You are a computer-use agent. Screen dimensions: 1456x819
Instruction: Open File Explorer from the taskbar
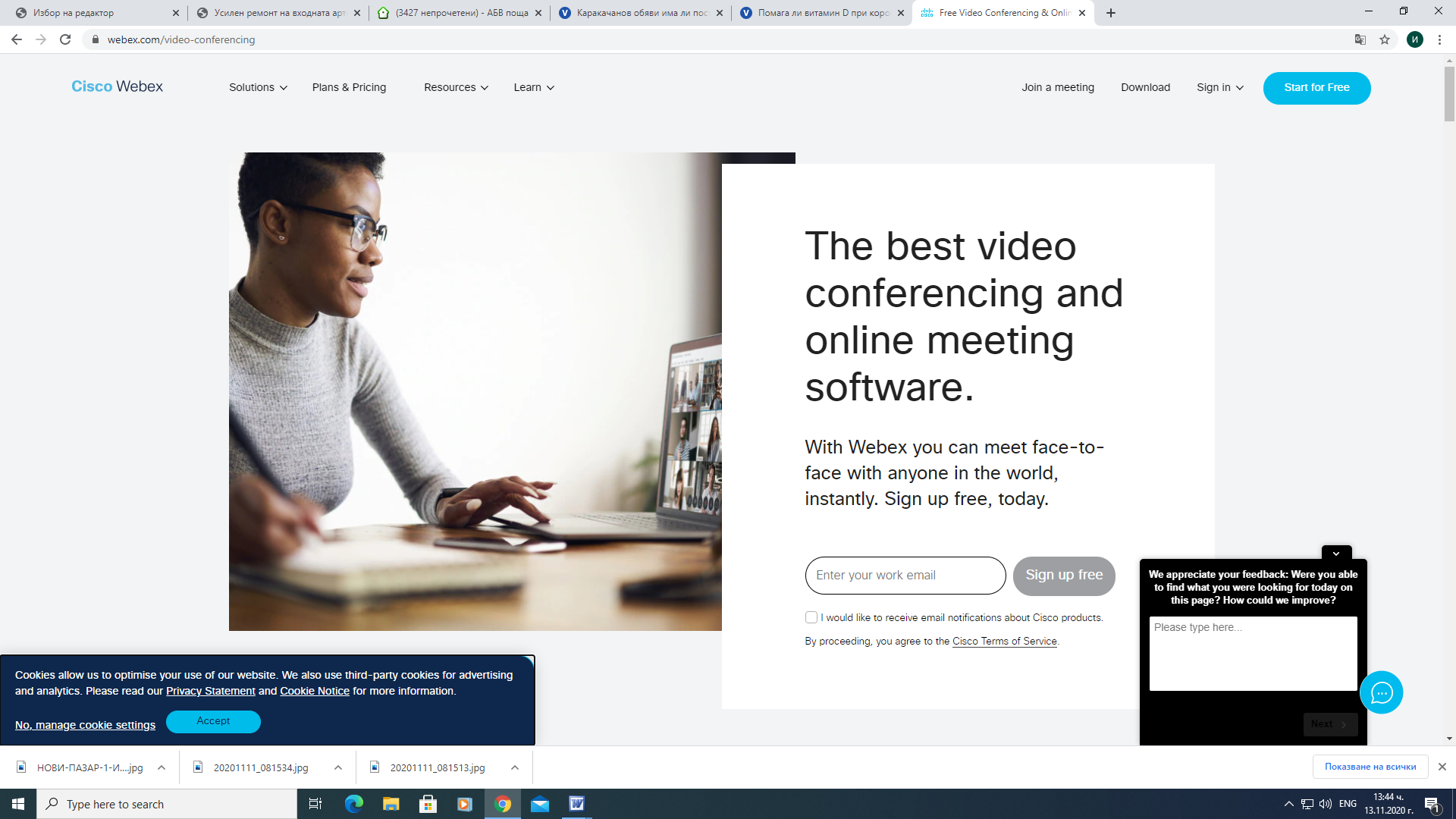click(391, 804)
